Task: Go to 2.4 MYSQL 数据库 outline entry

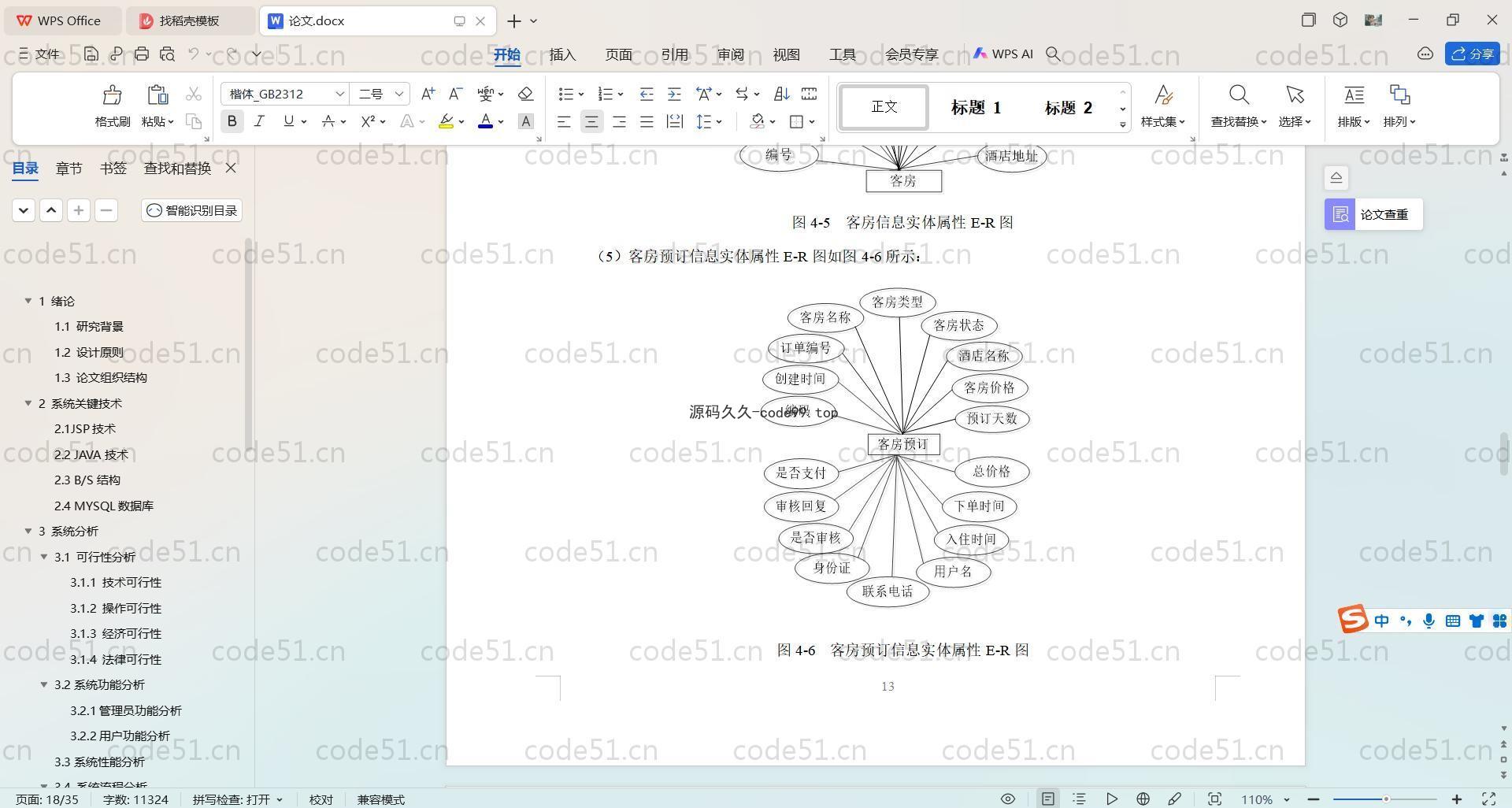Action: pyautogui.click(x=104, y=506)
